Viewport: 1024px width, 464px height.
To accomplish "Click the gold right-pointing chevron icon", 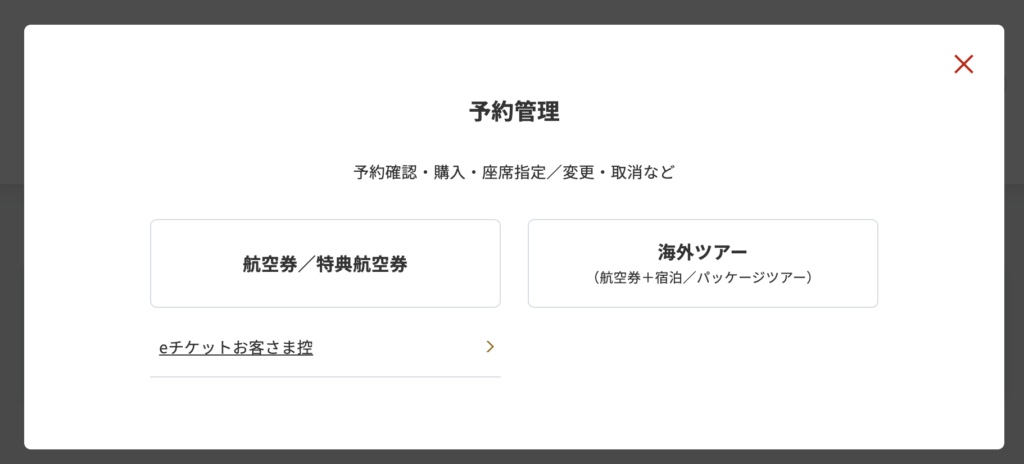I will (490, 347).
